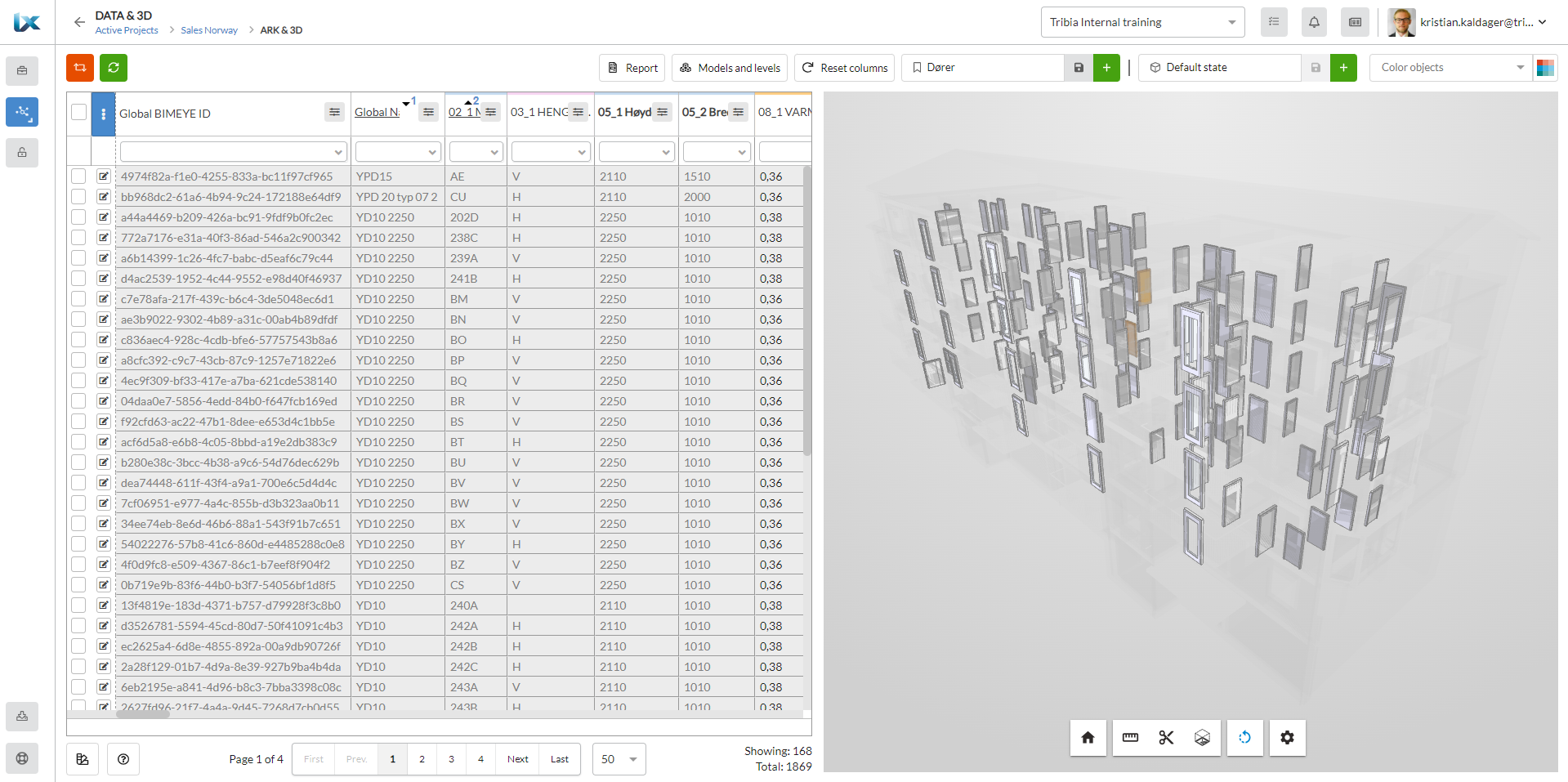1568x782 pixels.
Task: Select the measure ruler tool
Action: click(x=1130, y=738)
